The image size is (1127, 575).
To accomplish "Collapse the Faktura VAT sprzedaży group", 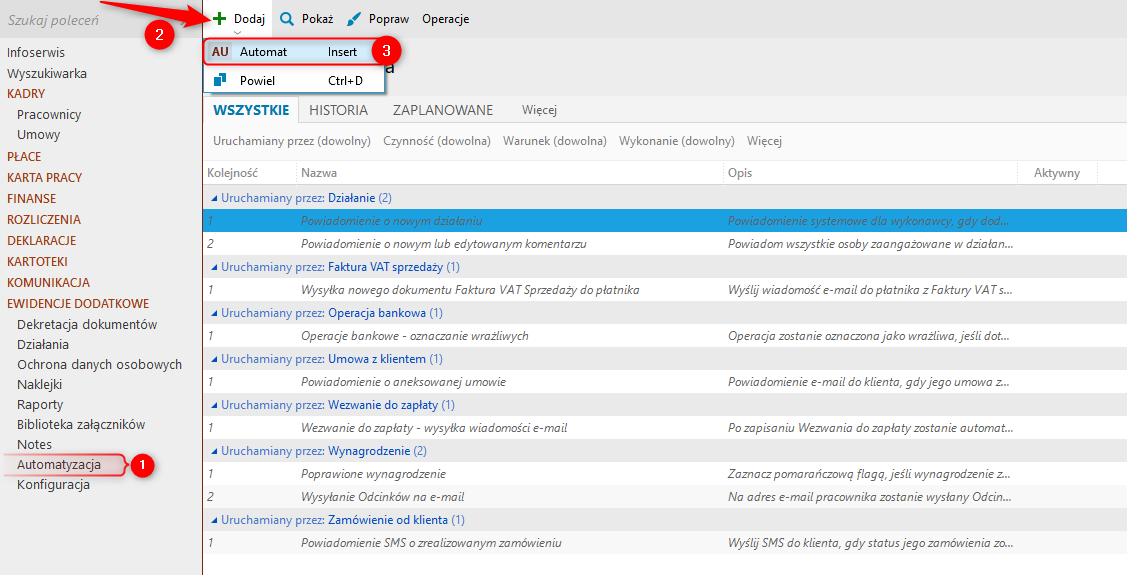I will (213, 267).
